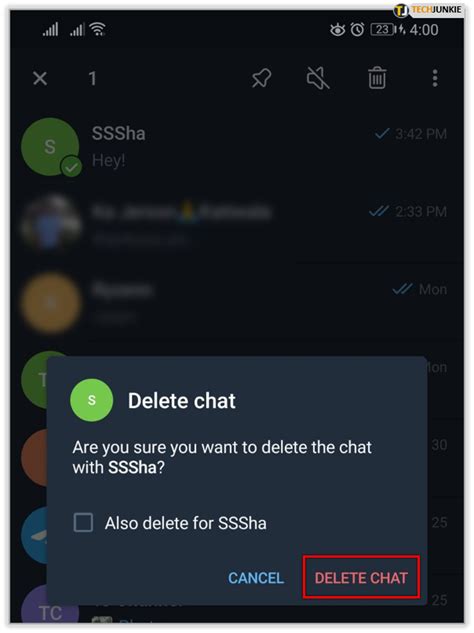
Task: Tap the blurred chat from 2:33 PM
Action: 237,224
